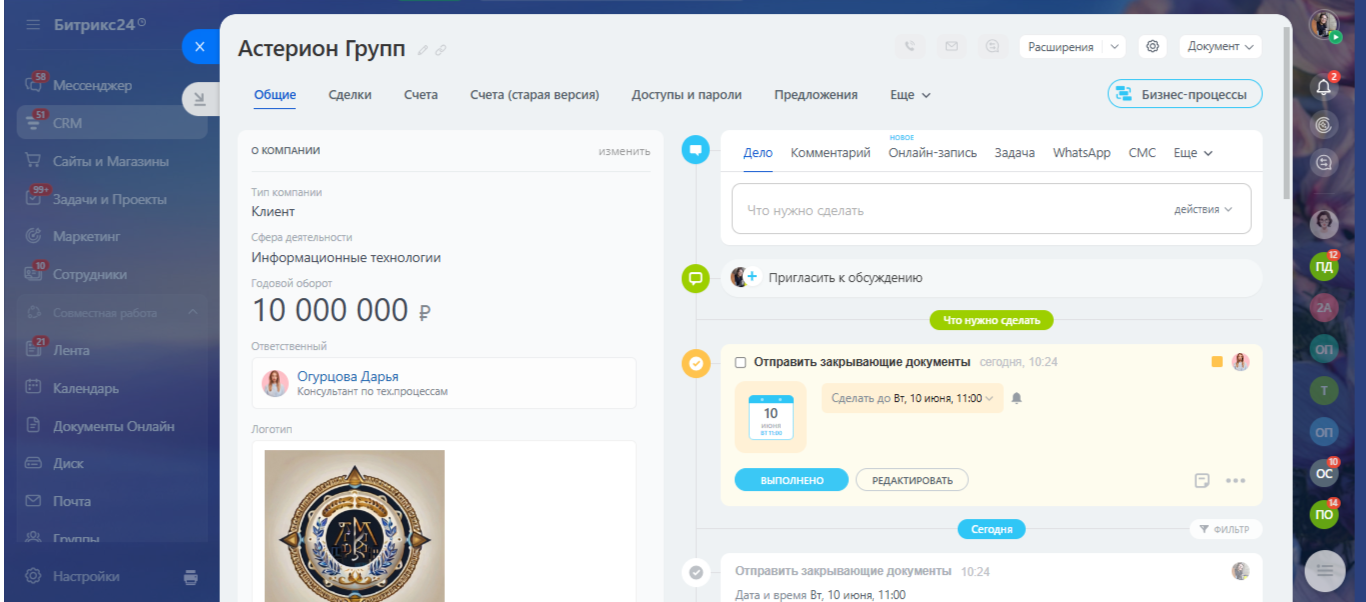Open the Битрикс24 hamburger menu
The width and height of the screenshot is (1366, 602).
tap(33, 23)
